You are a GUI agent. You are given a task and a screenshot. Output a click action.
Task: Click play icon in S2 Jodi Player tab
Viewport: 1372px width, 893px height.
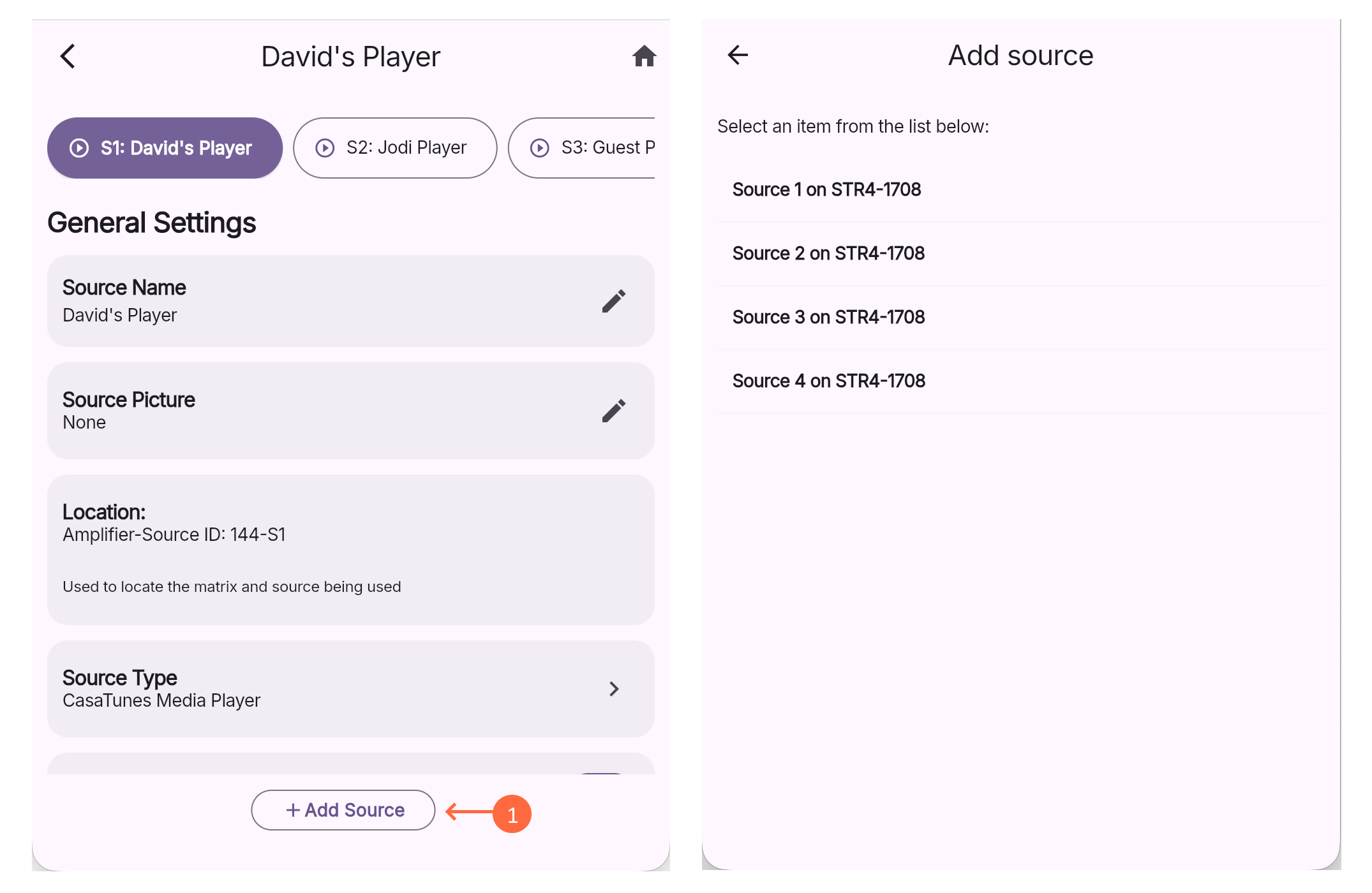pyautogui.click(x=325, y=148)
